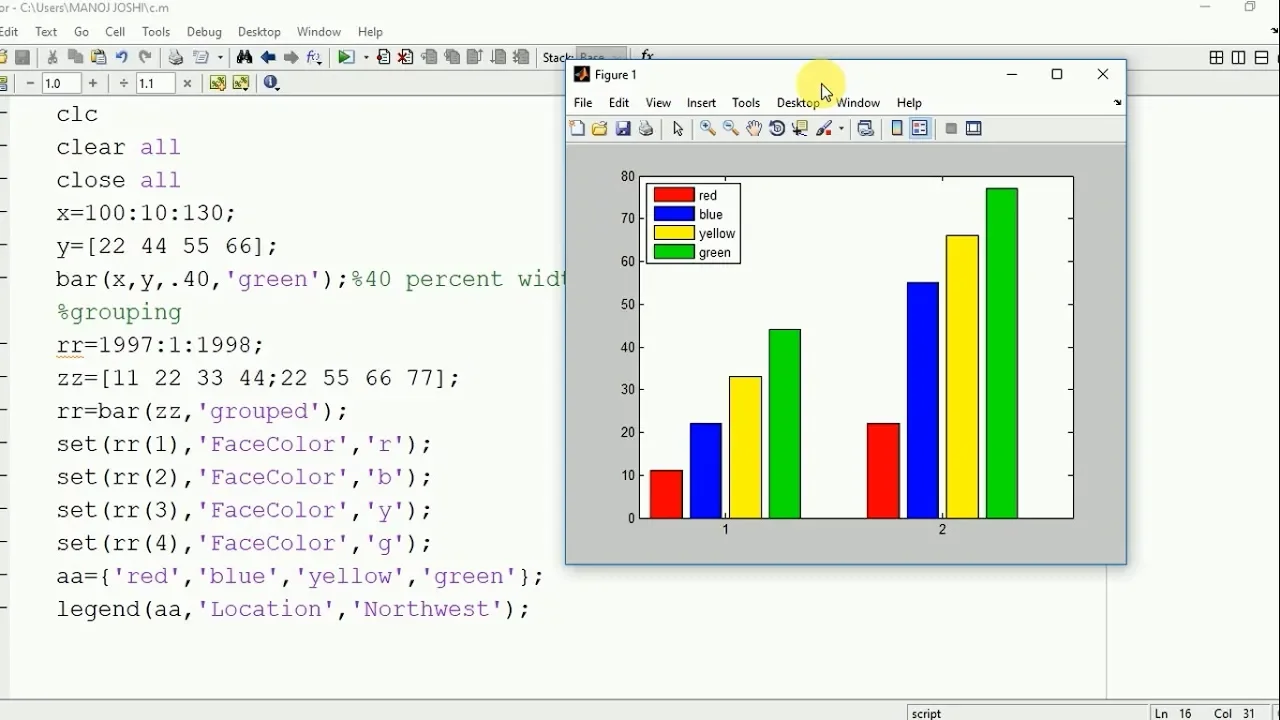Toggle the Pan hand tool in Figure 1
The width and height of the screenshot is (1280, 720).
754,128
